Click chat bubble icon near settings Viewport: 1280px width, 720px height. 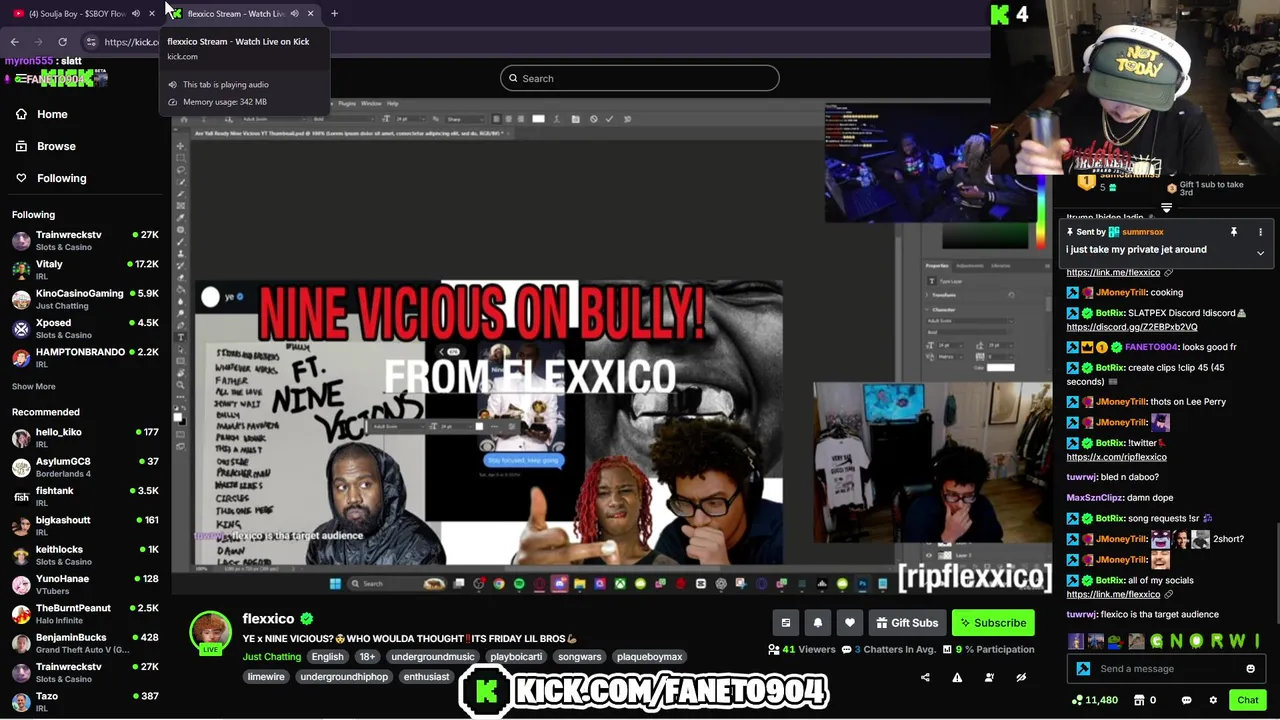click(x=1186, y=700)
